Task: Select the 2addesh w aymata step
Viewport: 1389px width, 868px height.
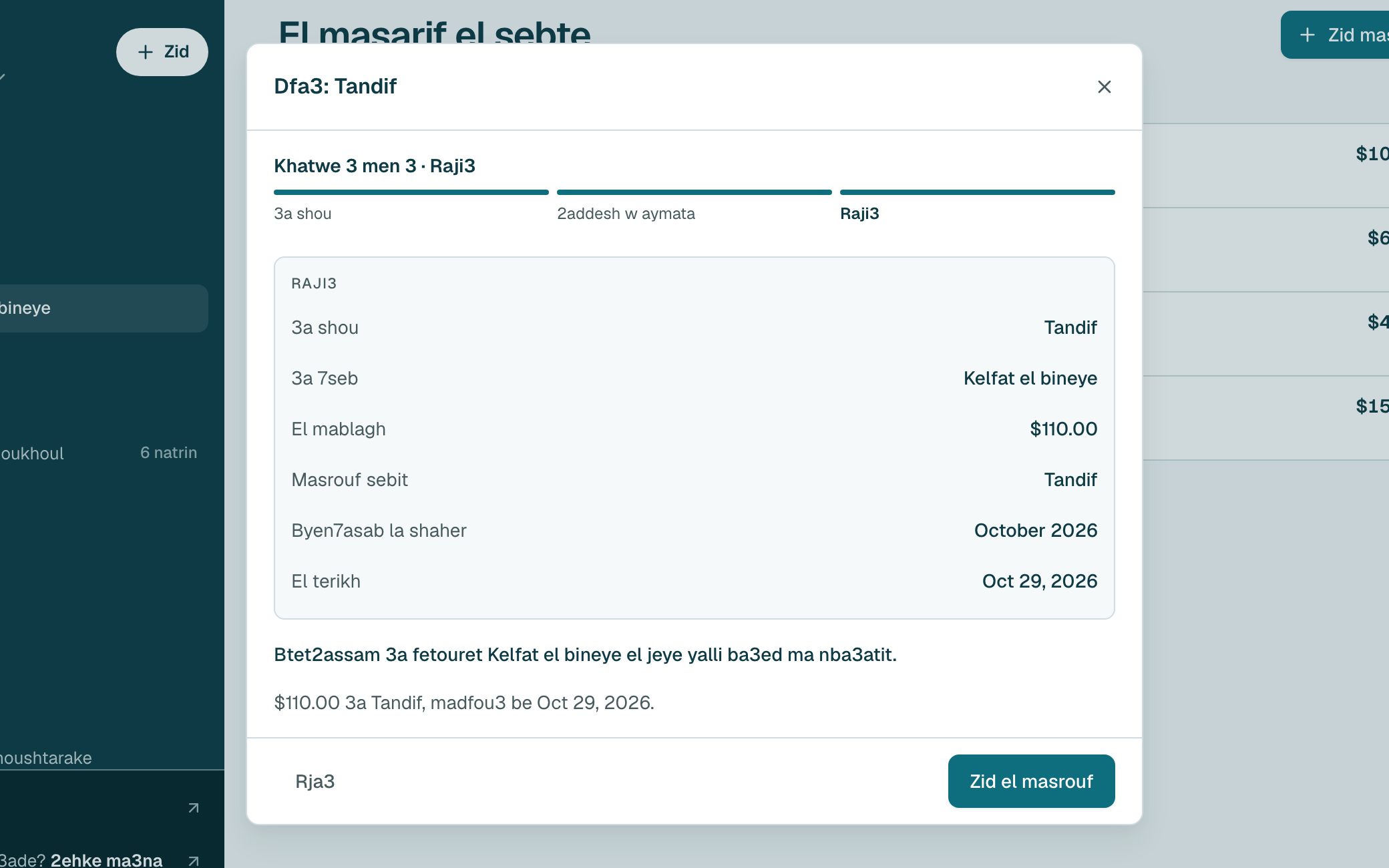Action: pyautogui.click(x=626, y=214)
